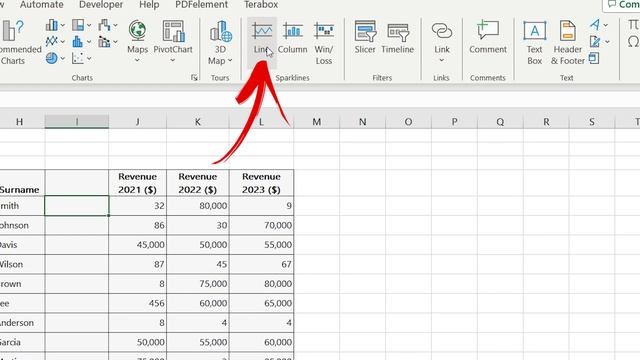Expand pie chart dropdown arrow

click(x=63, y=58)
